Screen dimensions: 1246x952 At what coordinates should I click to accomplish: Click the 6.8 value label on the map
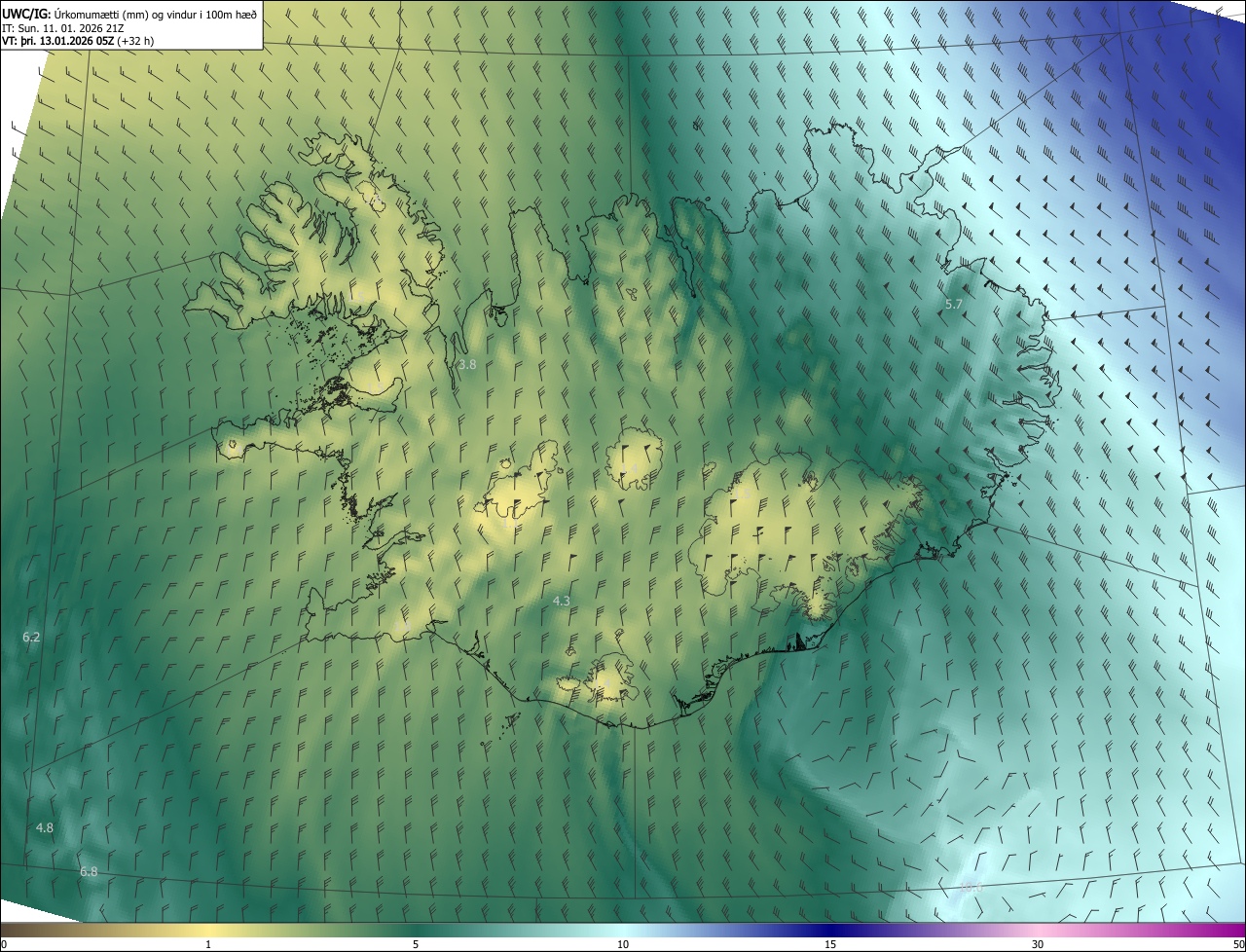click(x=89, y=872)
